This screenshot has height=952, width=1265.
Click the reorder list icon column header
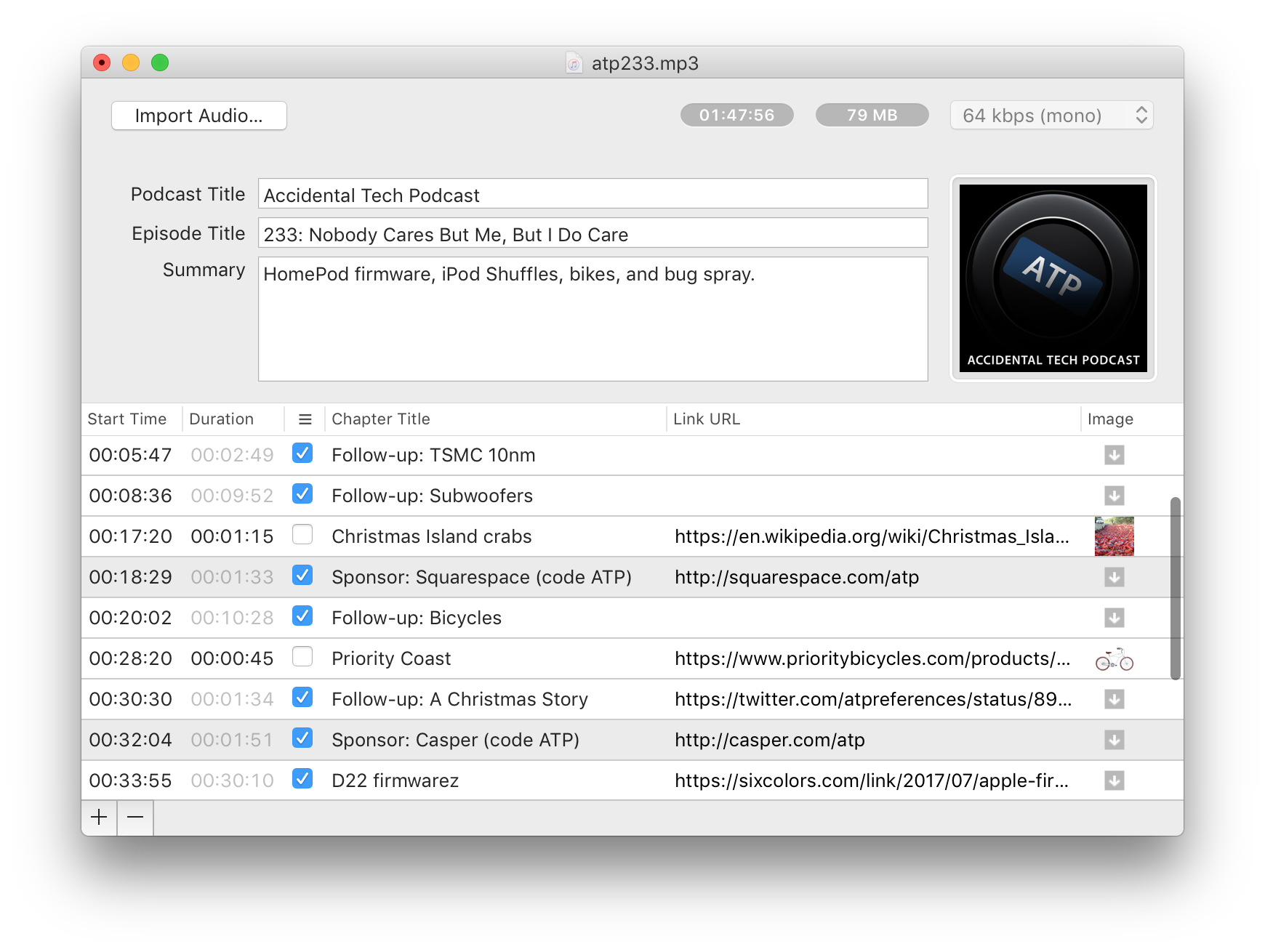pyautogui.click(x=305, y=419)
